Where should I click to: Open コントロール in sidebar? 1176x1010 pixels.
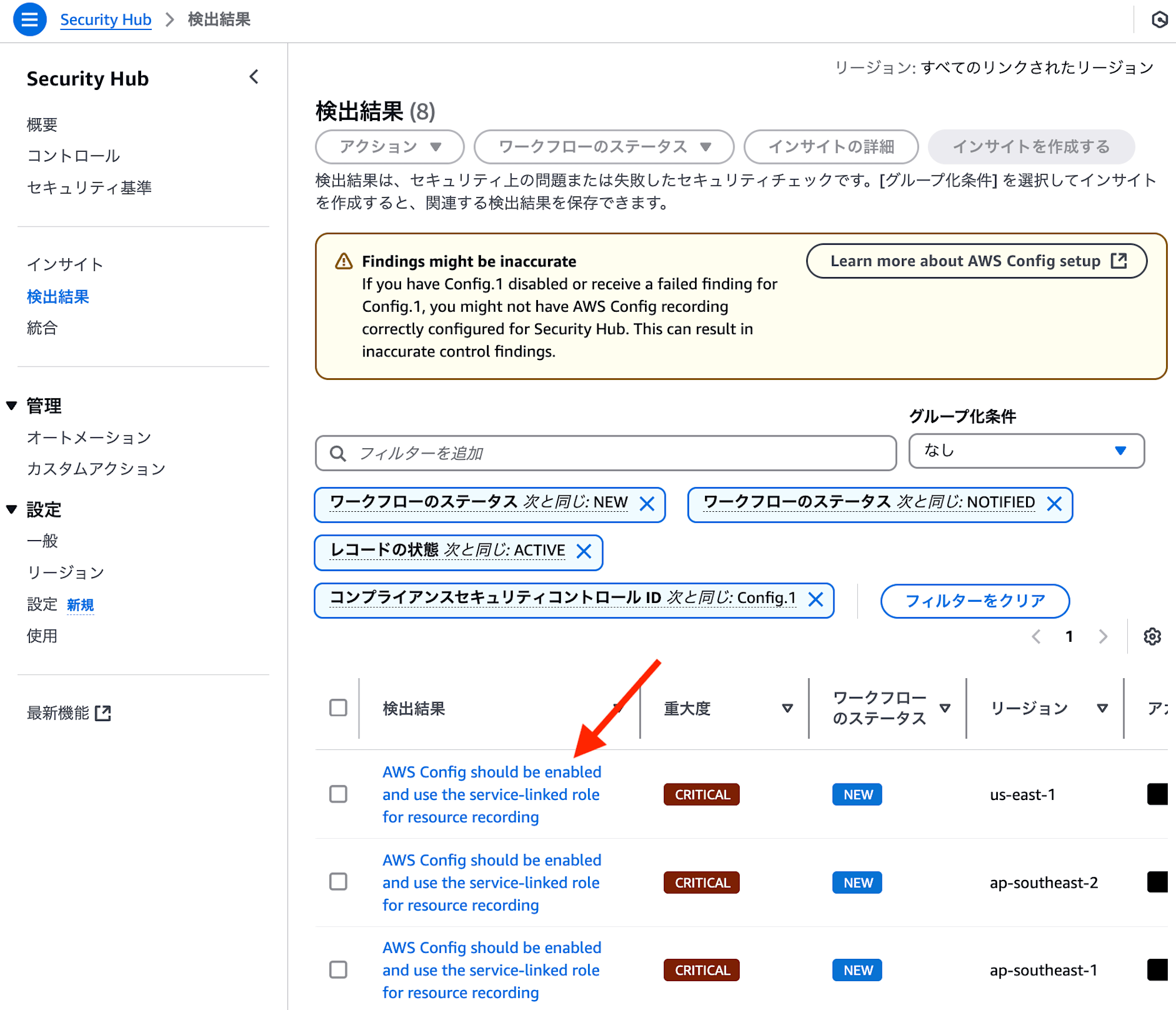[x=73, y=156]
